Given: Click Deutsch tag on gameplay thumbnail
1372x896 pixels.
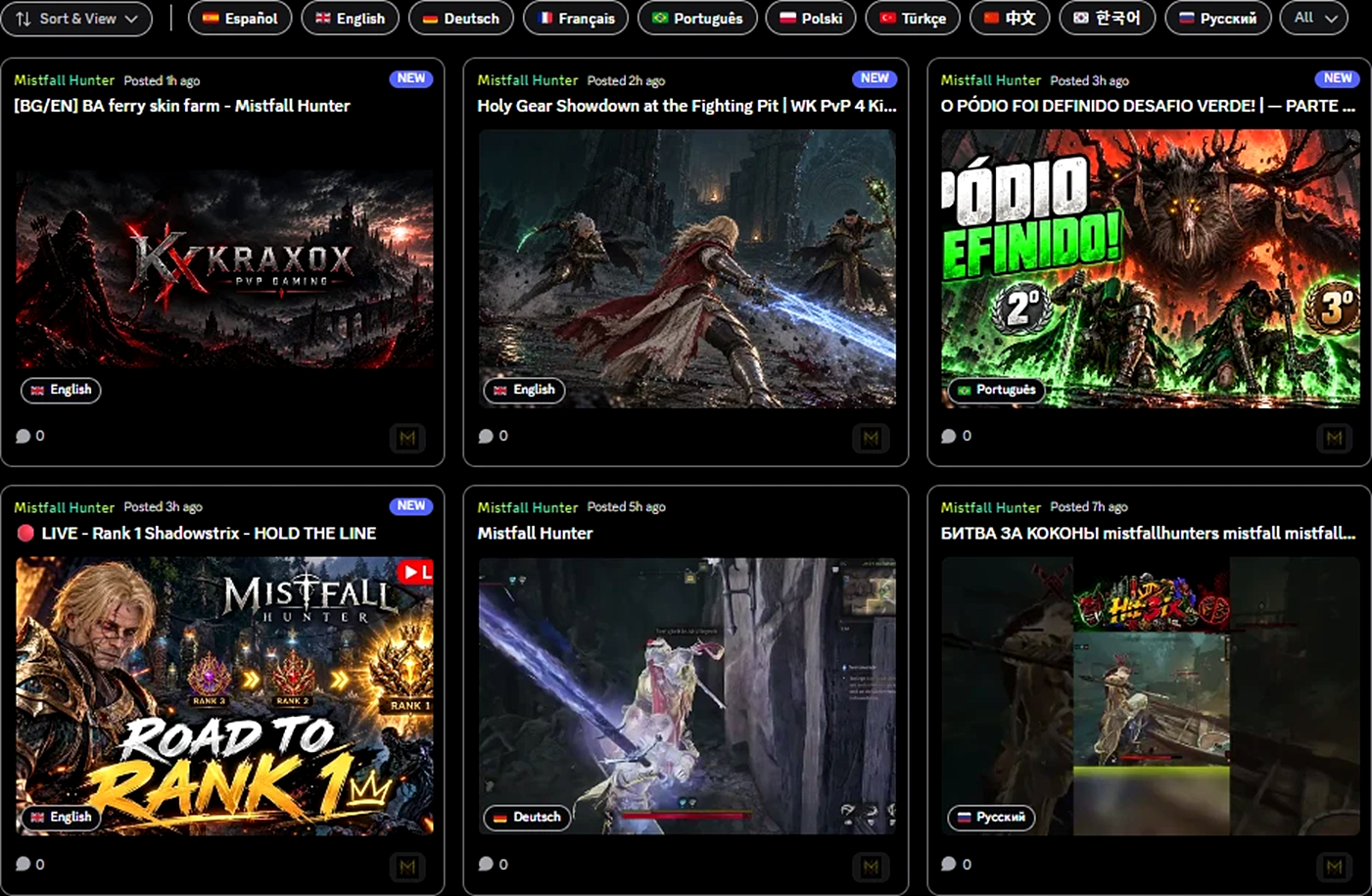Looking at the screenshot, I should (527, 818).
